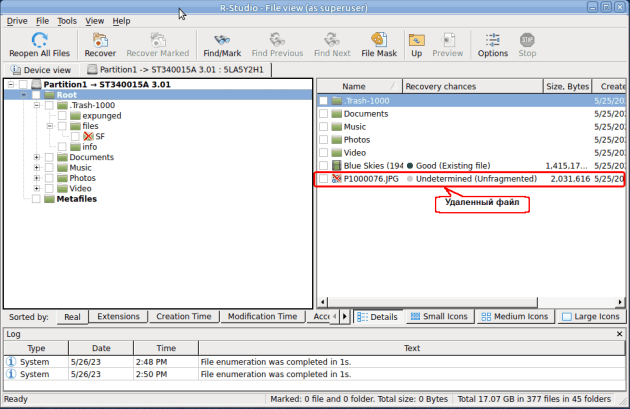This screenshot has height=409, width=630.
Task: Tick the expunged folder checkbox
Action: pos(62,116)
